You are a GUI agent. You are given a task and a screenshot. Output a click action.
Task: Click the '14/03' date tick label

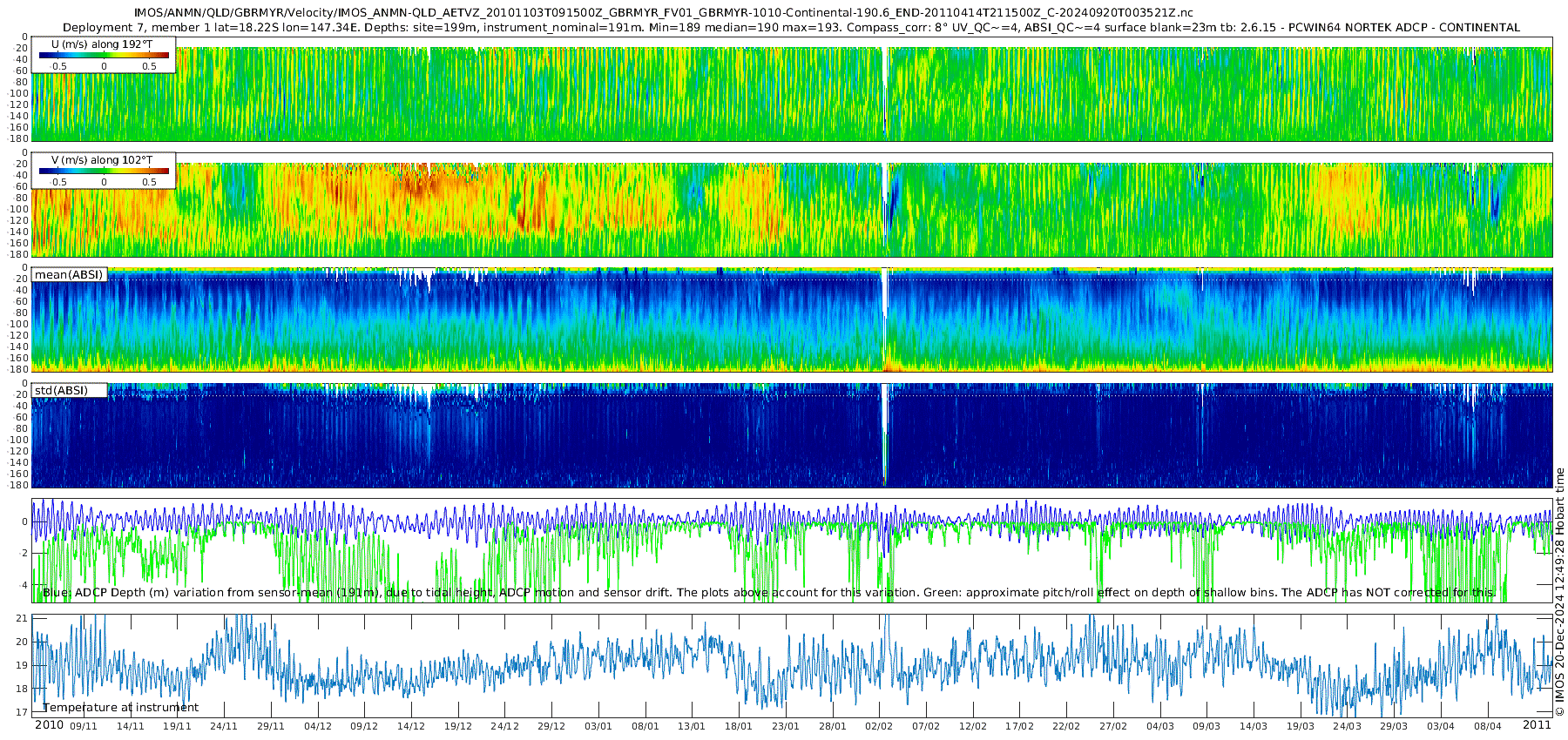pyautogui.click(x=1254, y=726)
